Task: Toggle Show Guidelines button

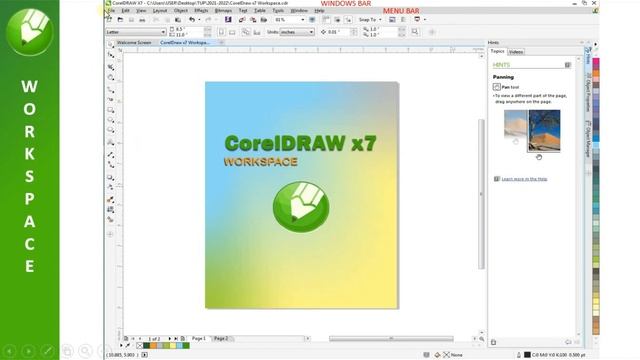Action: tap(348, 20)
